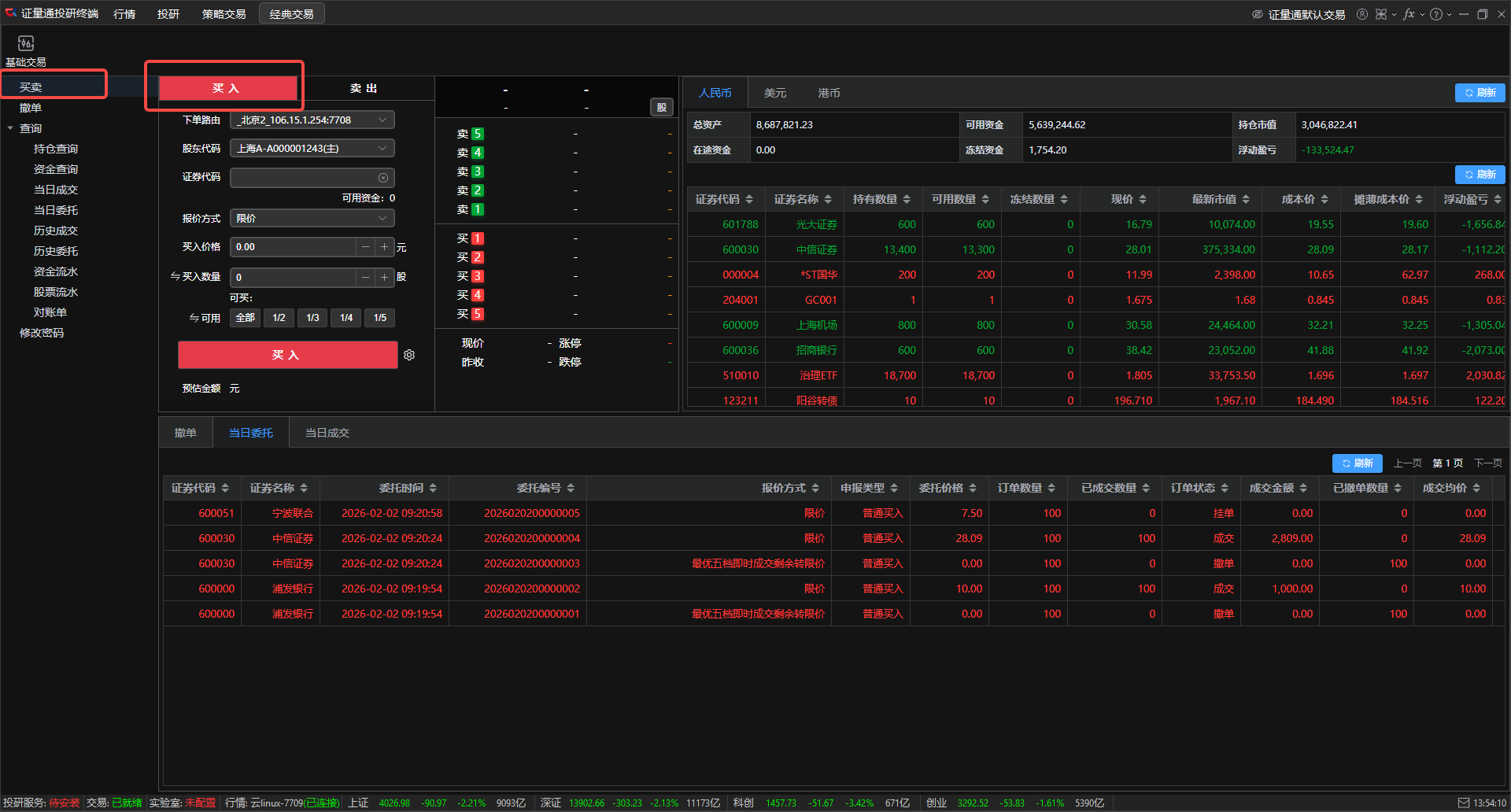Click the 基础交易 icon in the sidebar
The height and width of the screenshot is (812, 1511).
coord(25,44)
